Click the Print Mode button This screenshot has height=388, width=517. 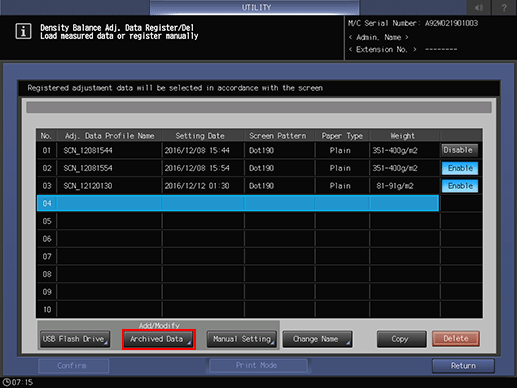(x=257, y=365)
